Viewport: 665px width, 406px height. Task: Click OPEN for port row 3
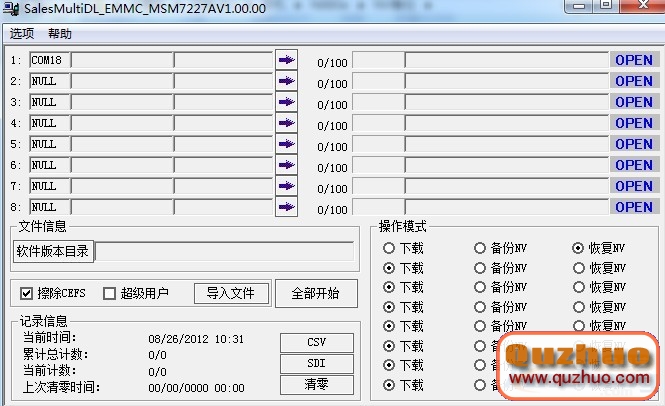pos(634,102)
